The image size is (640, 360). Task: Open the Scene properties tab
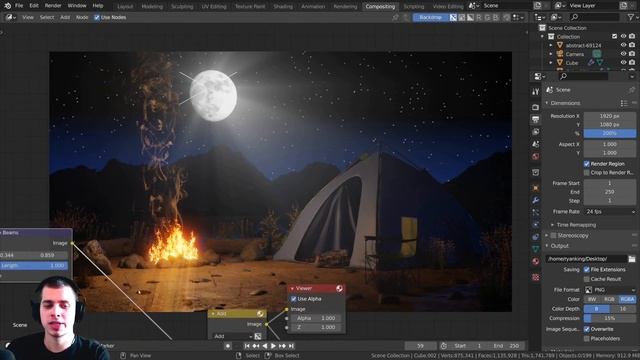(x=536, y=144)
